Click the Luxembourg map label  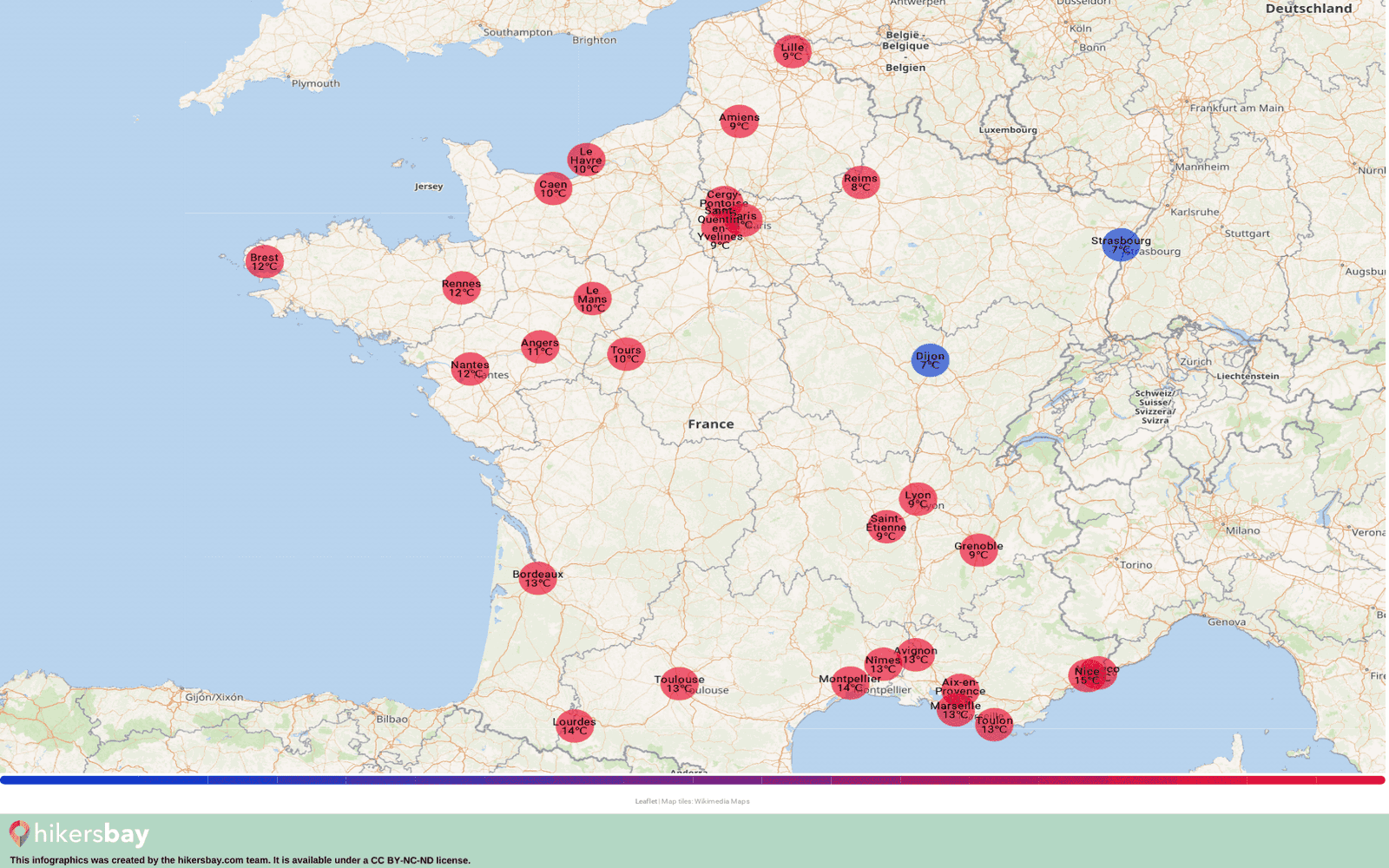point(1008,130)
